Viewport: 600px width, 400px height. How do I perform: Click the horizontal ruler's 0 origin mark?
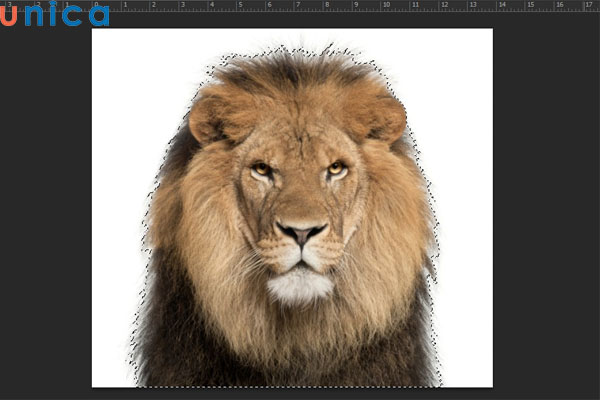pyautogui.click(x=96, y=5)
